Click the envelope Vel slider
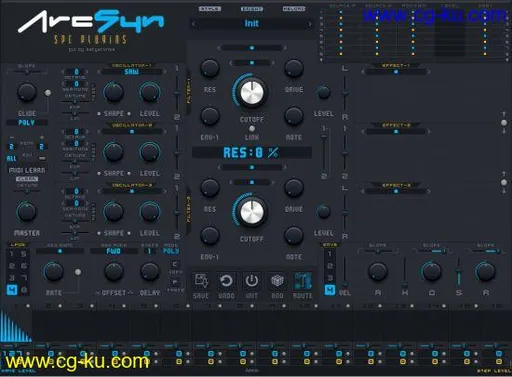 345,272
